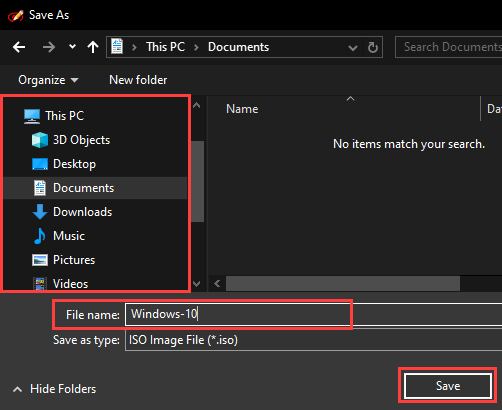Click horizontal scrollbar left arrow
The height and width of the screenshot is (410, 502).
(x=217, y=284)
